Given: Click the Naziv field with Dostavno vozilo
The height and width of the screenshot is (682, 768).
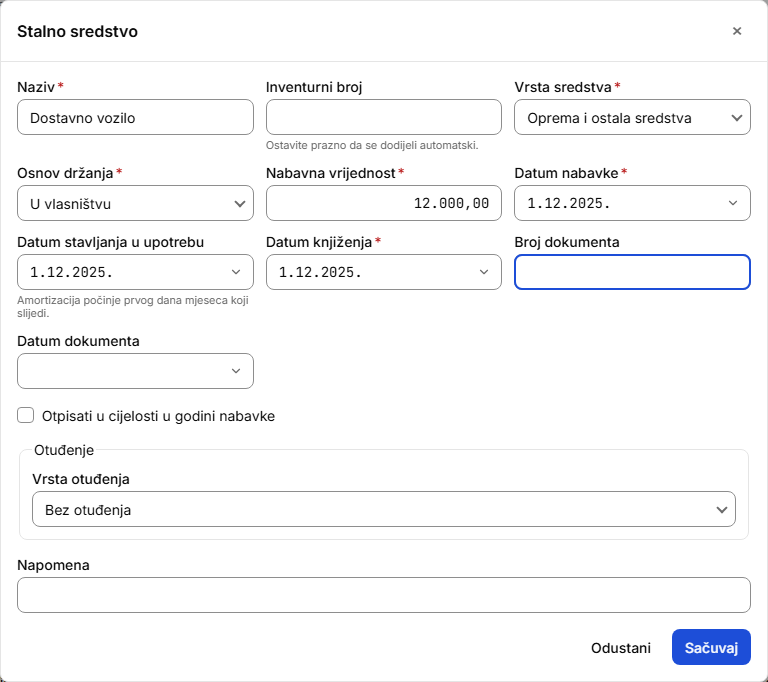Looking at the screenshot, I should point(135,117).
